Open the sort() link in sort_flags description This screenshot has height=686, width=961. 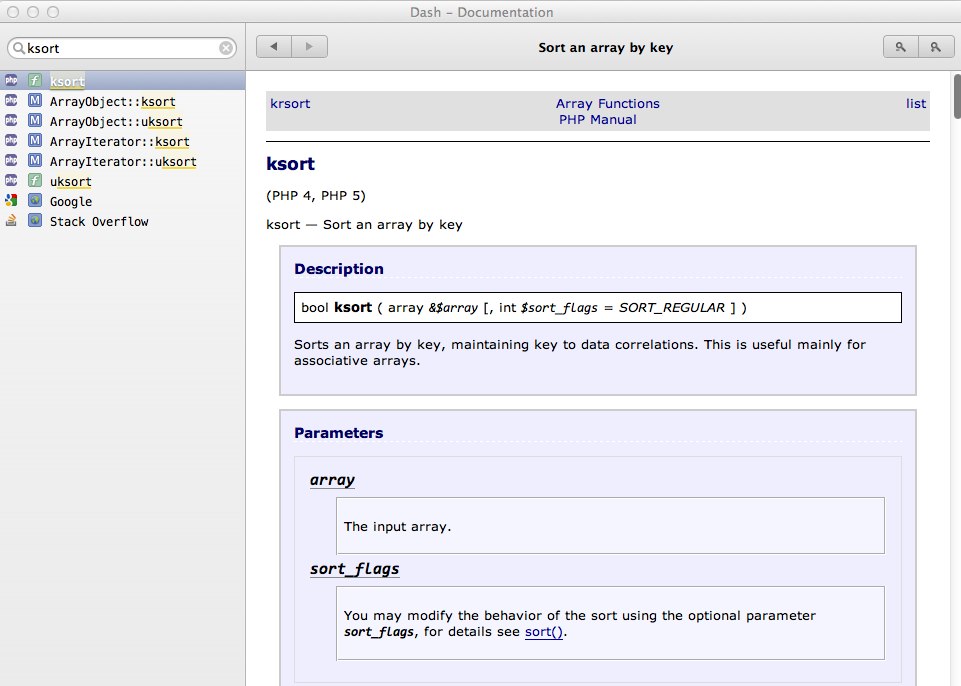point(545,631)
